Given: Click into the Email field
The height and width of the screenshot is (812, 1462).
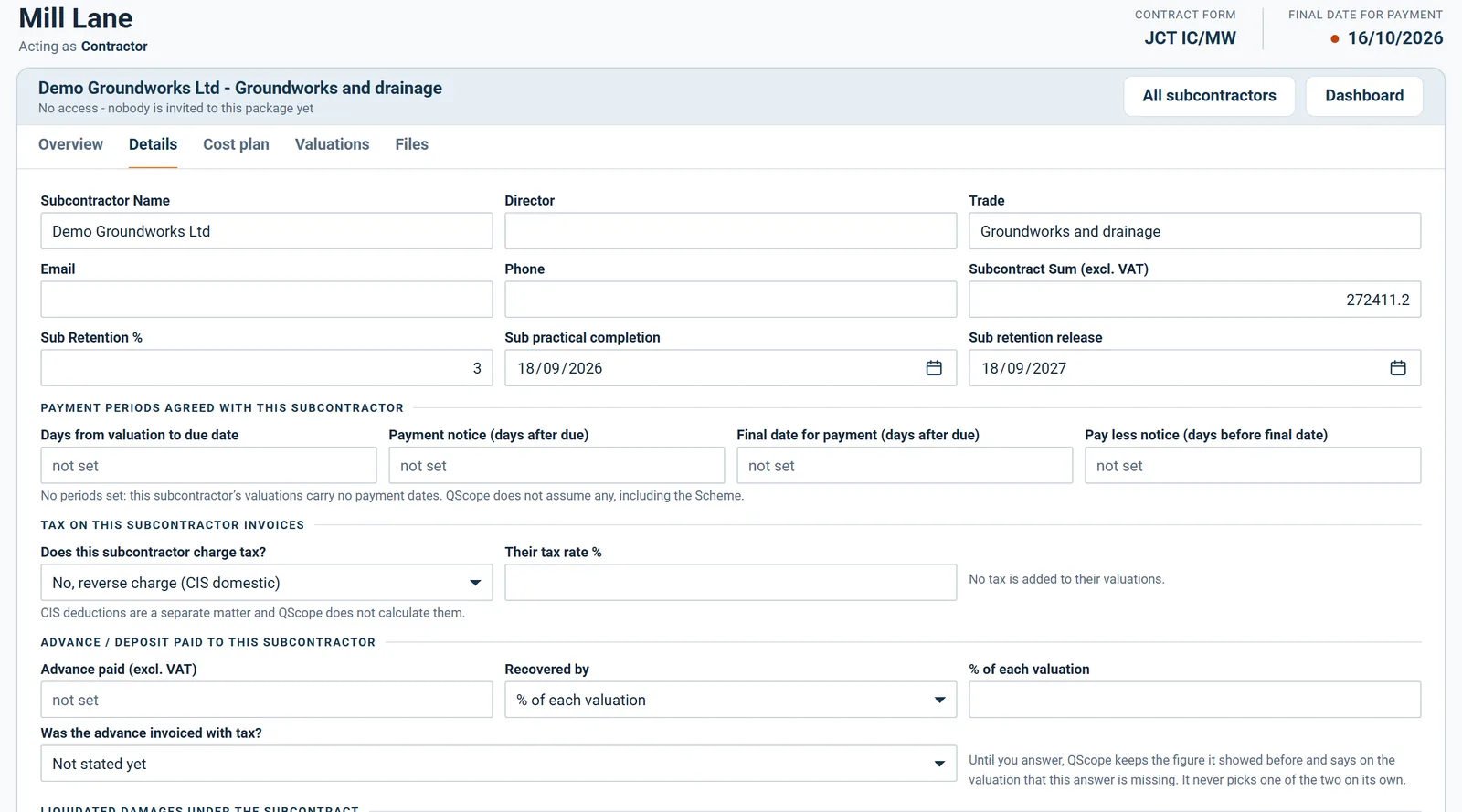Looking at the screenshot, I should 267,300.
